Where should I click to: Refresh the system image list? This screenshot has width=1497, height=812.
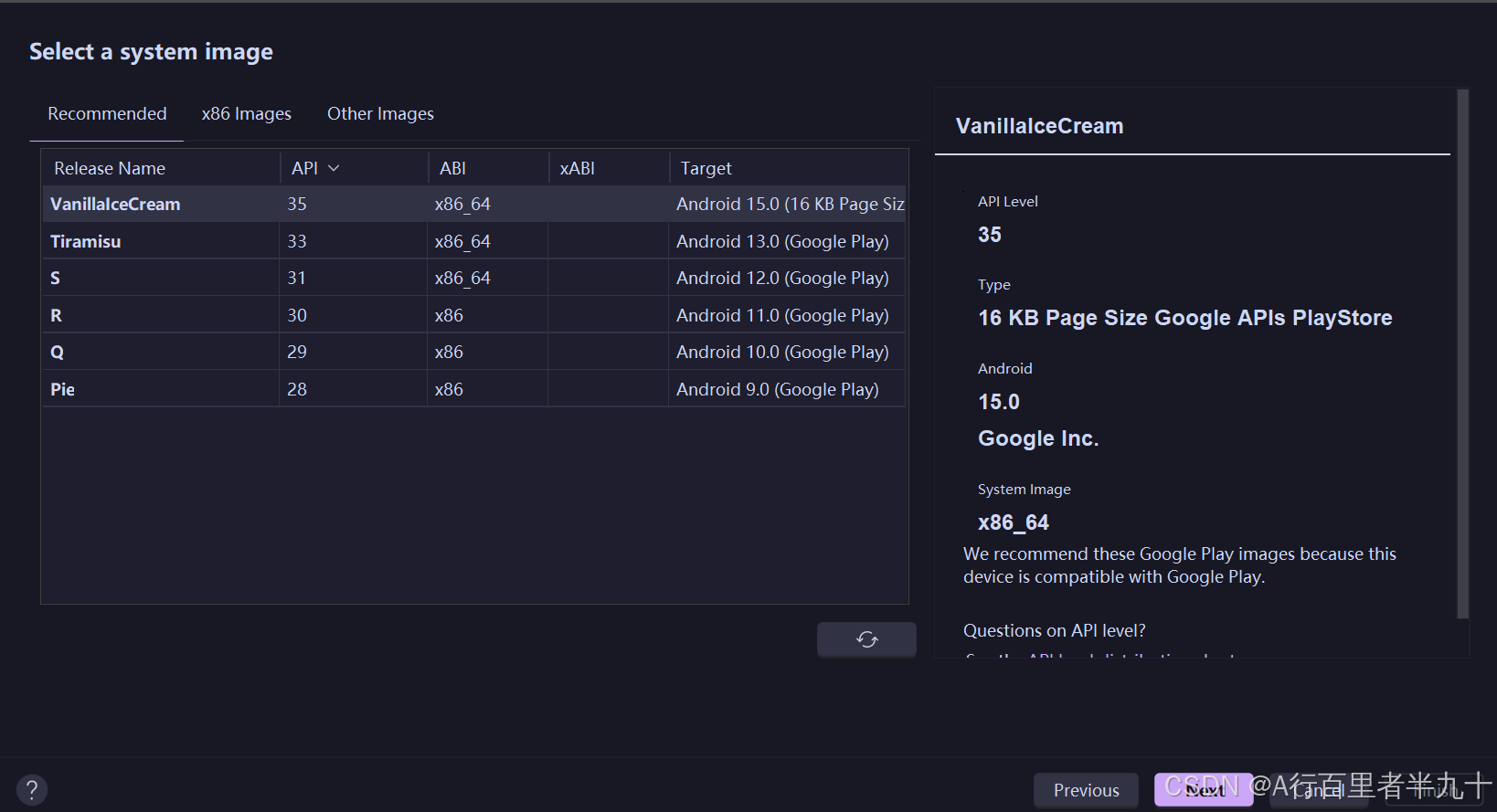pos(866,639)
